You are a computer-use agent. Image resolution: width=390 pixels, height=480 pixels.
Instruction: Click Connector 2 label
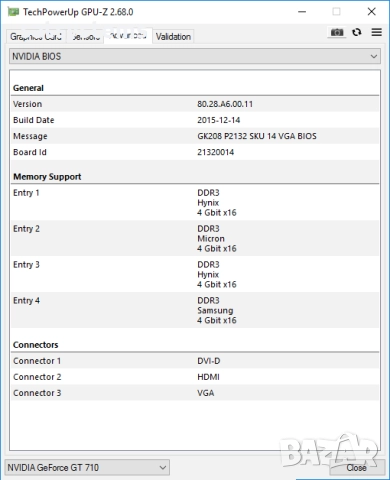37,377
